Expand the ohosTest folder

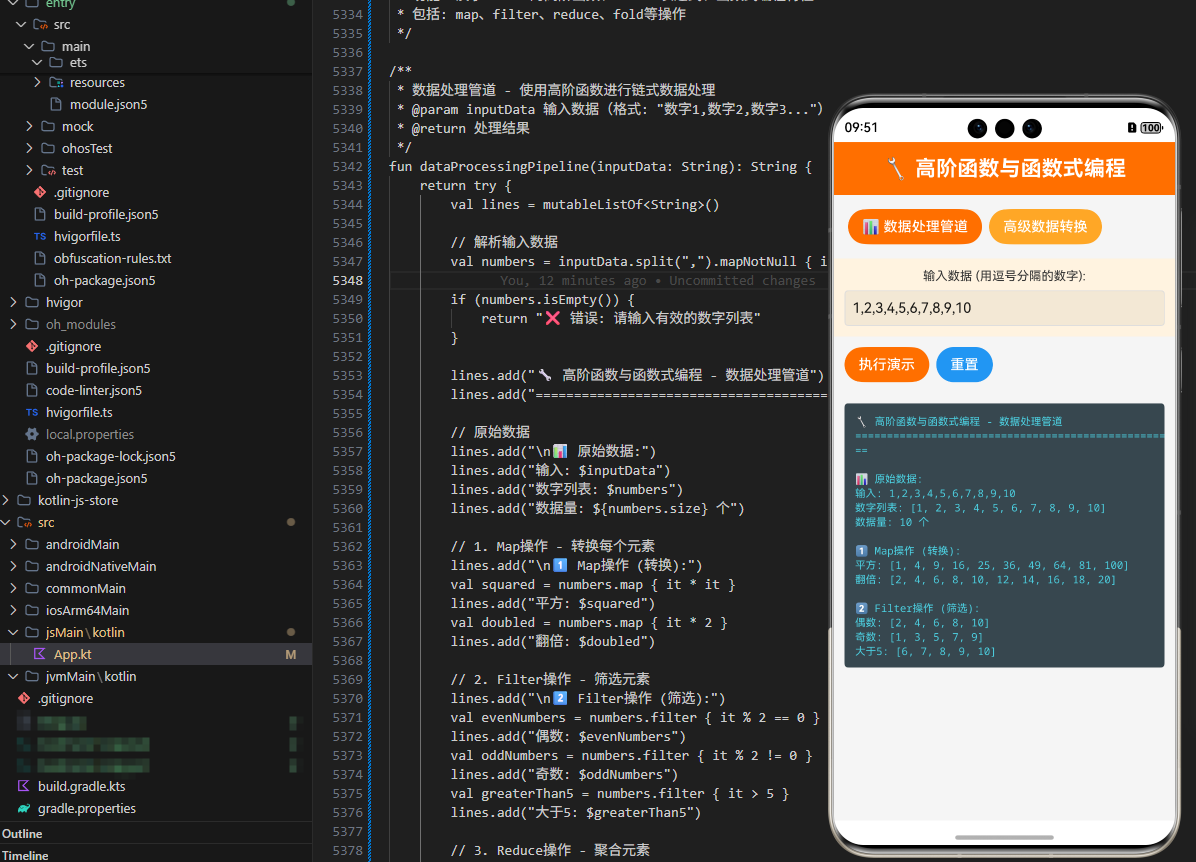pos(29,148)
